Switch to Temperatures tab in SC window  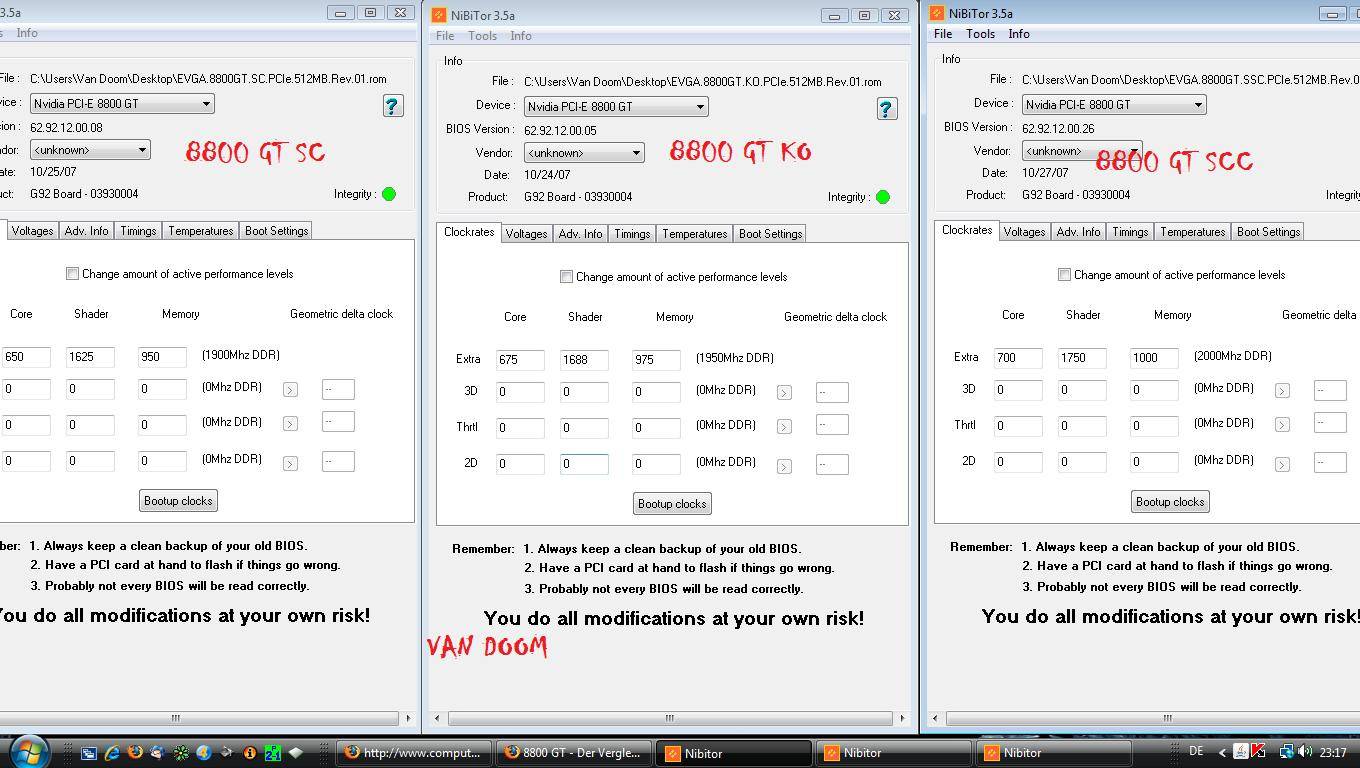(200, 231)
